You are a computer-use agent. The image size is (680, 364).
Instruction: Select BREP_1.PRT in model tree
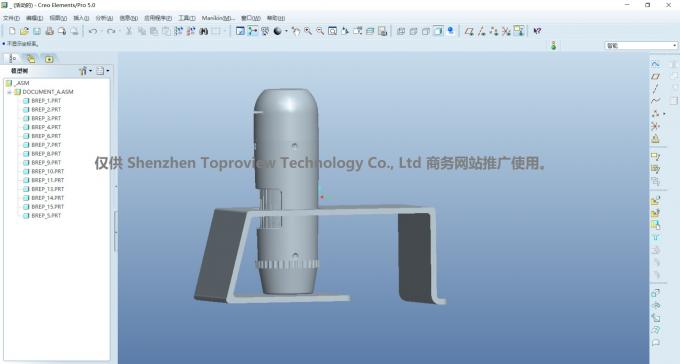tap(42, 101)
